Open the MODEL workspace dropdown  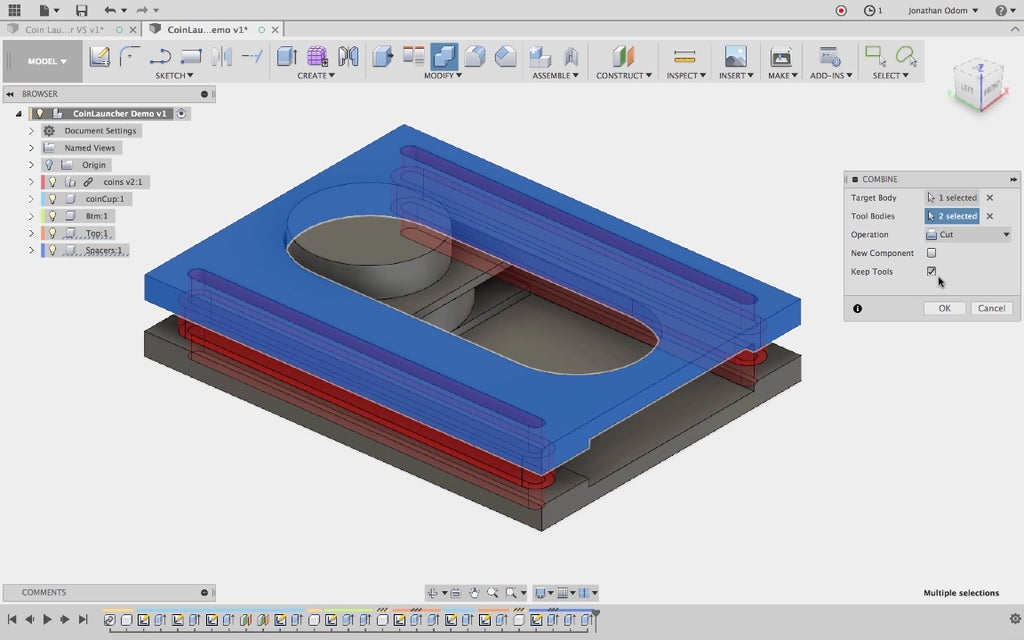(47, 61)
